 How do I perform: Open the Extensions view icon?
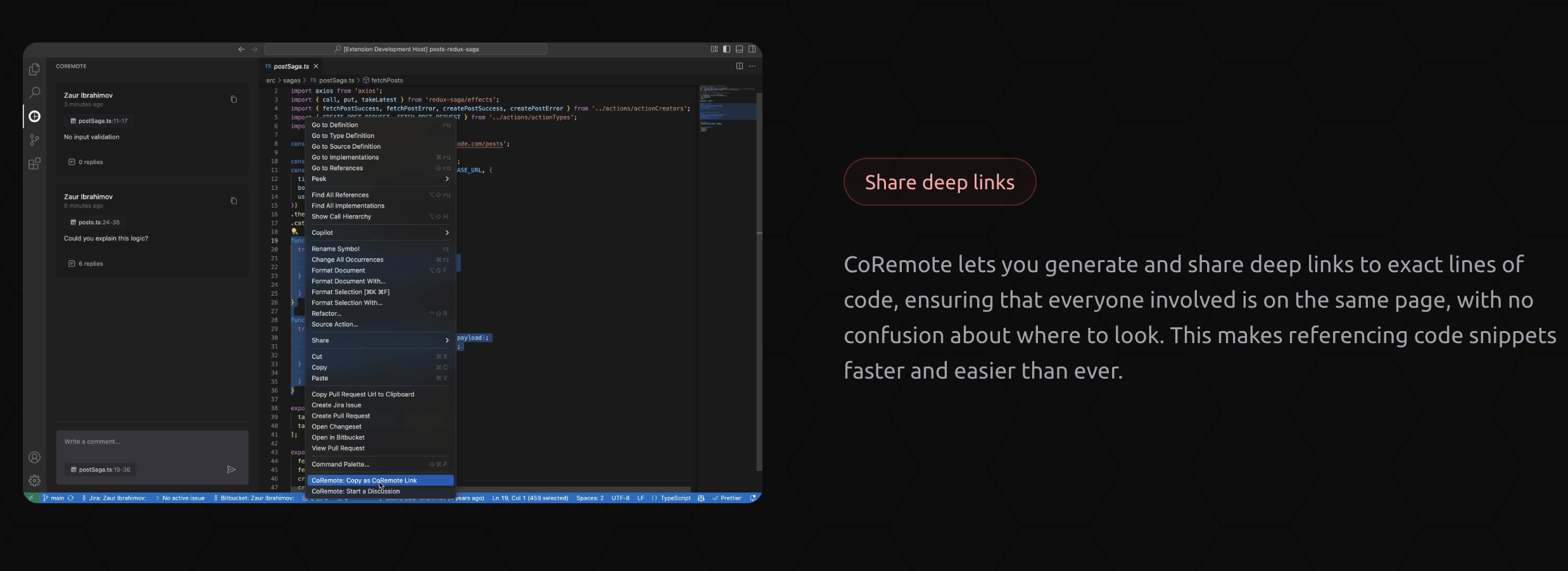[x=34, y=163]
